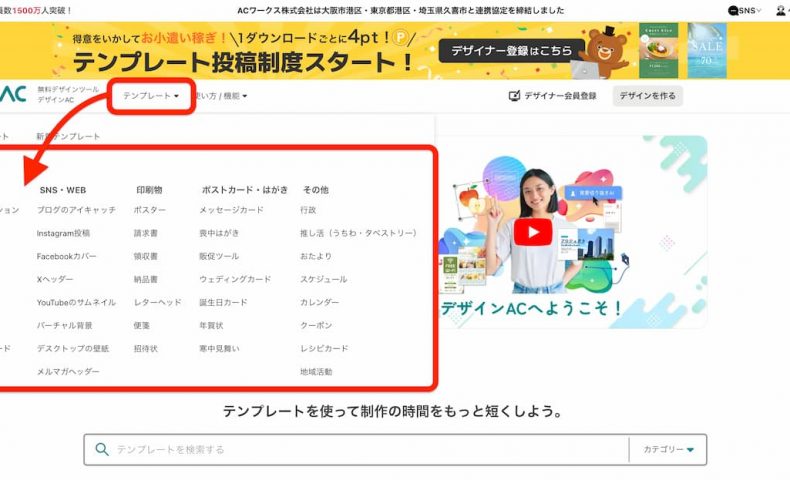This screenshot has width=790, height=480.
Task: Click the テンプレートを検索する search field
Action: 360,450
